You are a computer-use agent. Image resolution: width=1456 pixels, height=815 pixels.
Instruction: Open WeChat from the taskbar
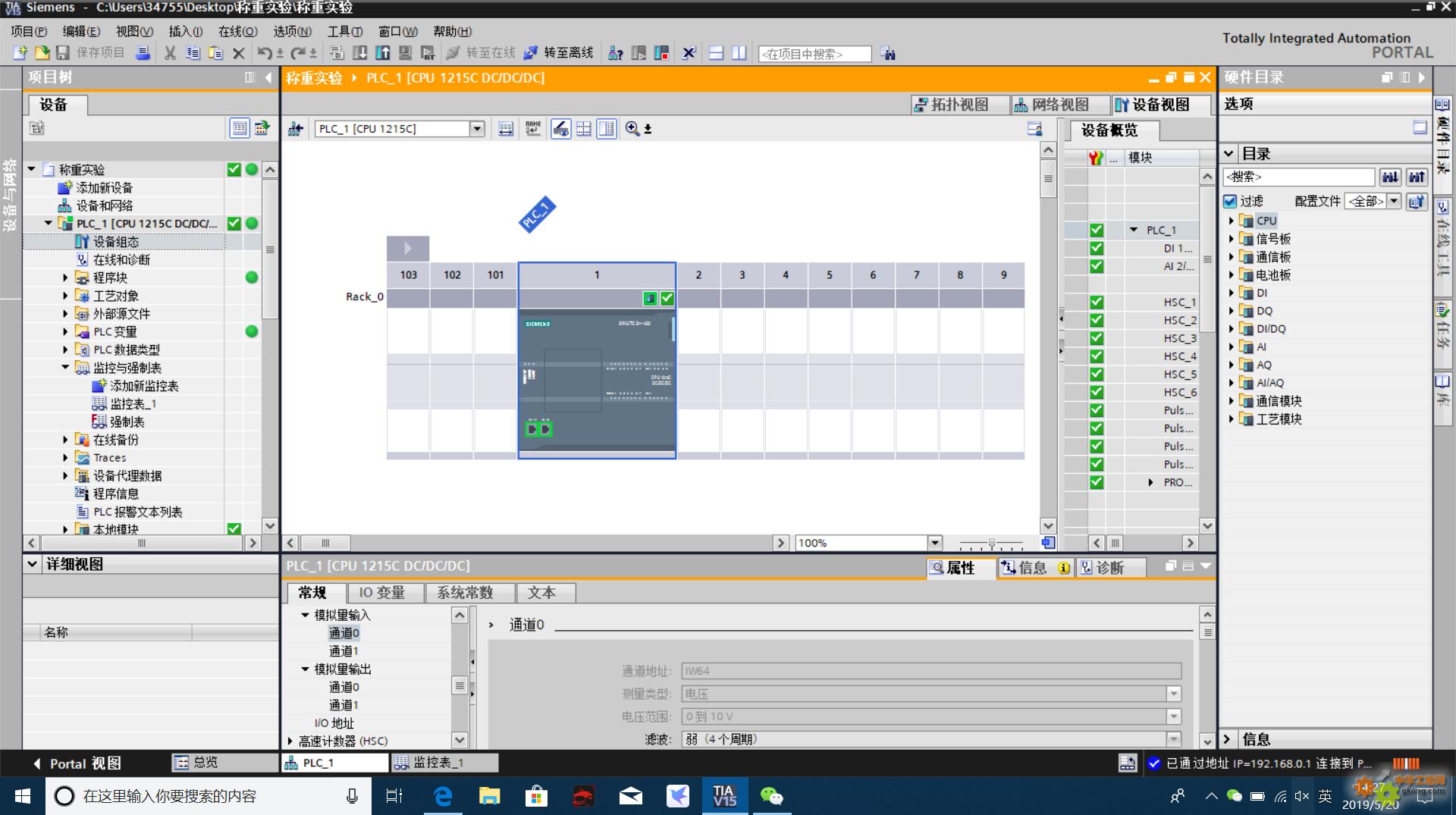click(771, 796)
